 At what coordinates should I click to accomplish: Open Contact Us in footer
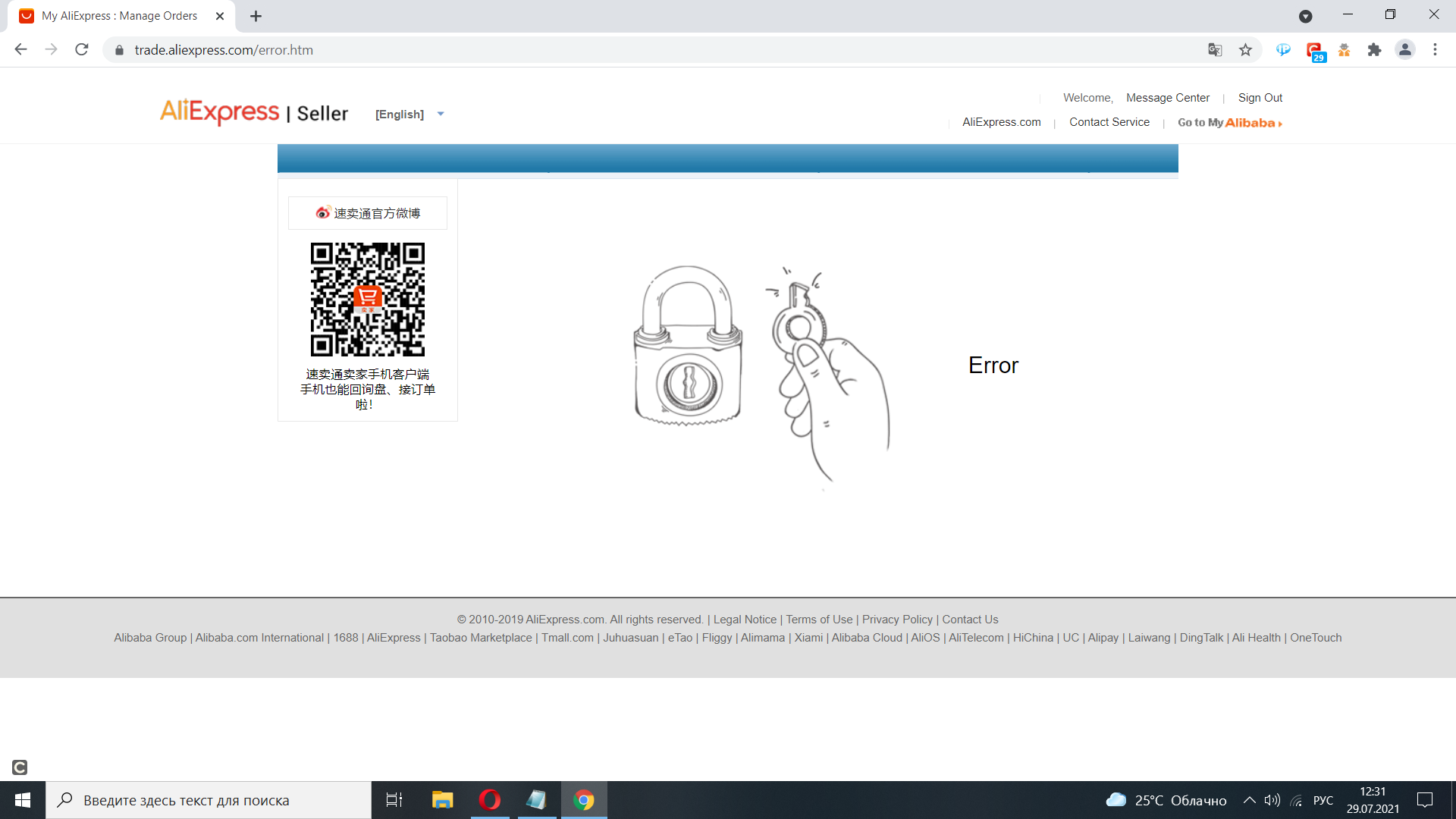970,620
